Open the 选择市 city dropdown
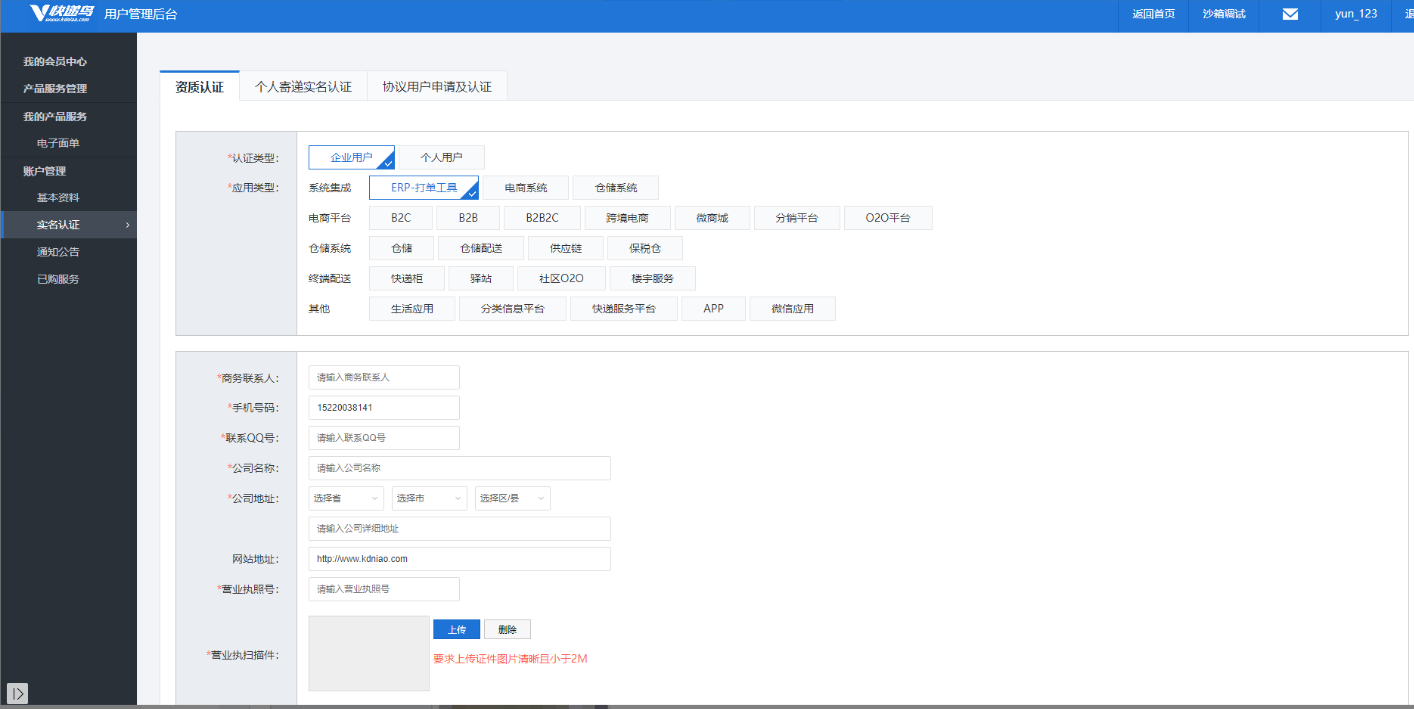 (429, 498)
